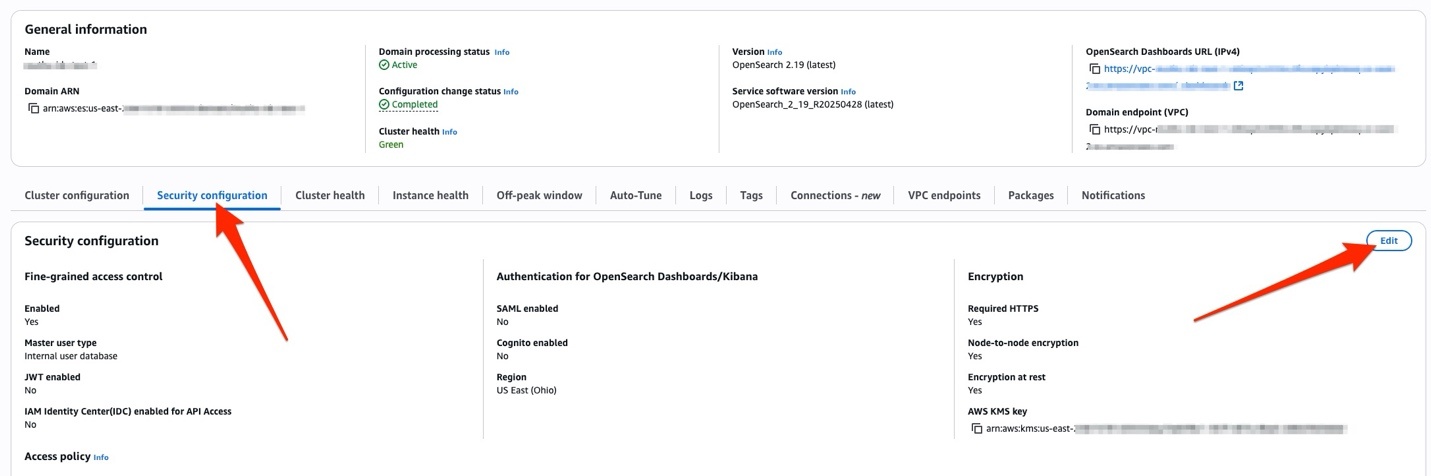This screenshot has width=1431, height=476.
Task: Go to the Instance health tab
Action: click(x=430, y=196)
